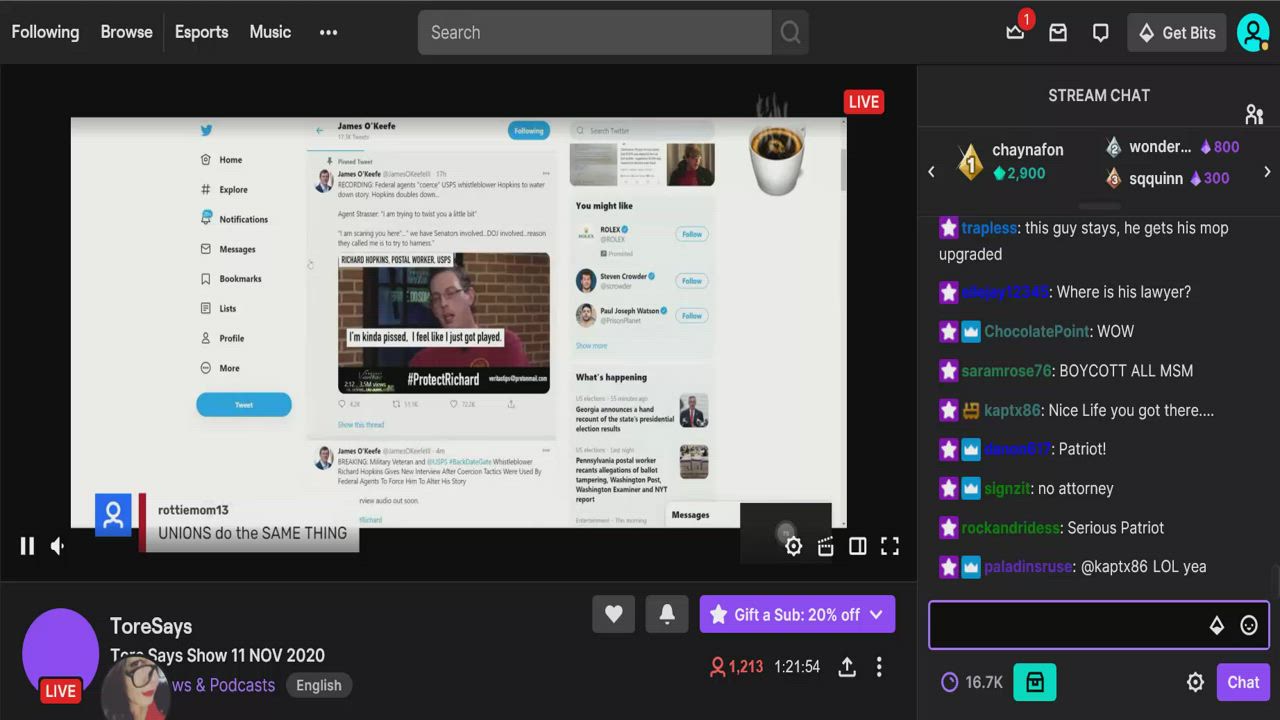The image size is (1280, 720).
Task: Click the clip clapperboard icon
Action: click(825, 546)
